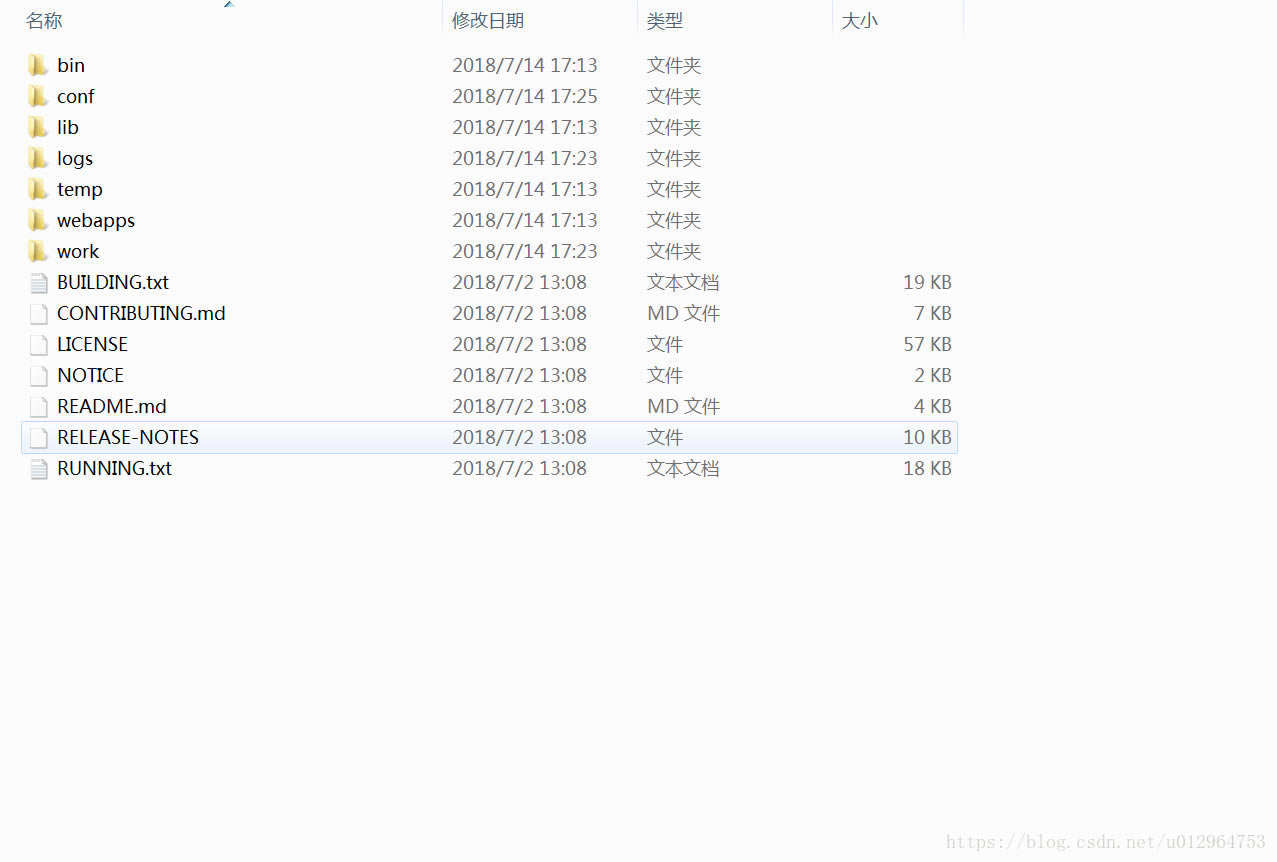Click the 57 KB size of LICENSE
Viewport: 1277px width, 862px height.
click(927, 344)
